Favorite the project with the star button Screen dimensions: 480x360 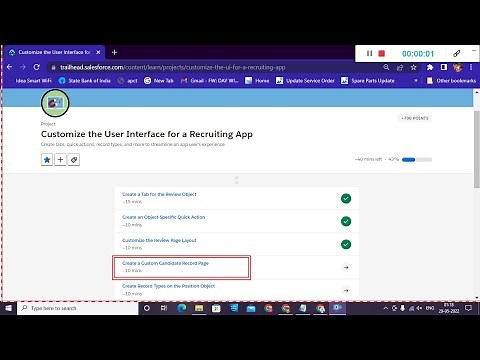pos(47,160)
